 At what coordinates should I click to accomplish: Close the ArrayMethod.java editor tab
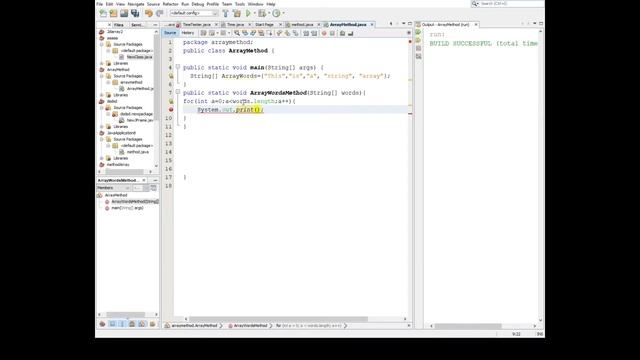tap(372, 25)
